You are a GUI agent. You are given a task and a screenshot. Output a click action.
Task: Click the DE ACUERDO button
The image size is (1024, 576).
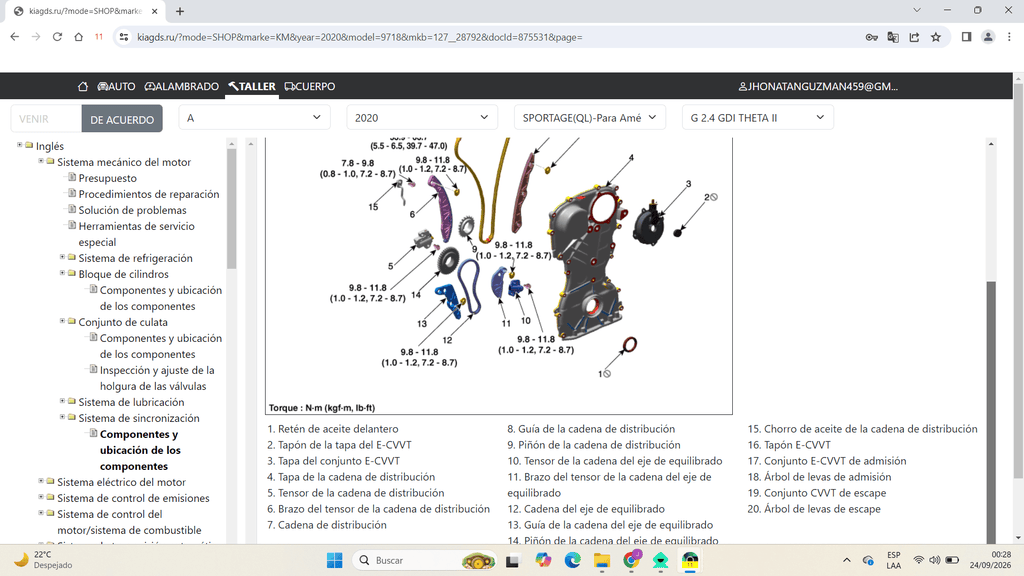122,119
